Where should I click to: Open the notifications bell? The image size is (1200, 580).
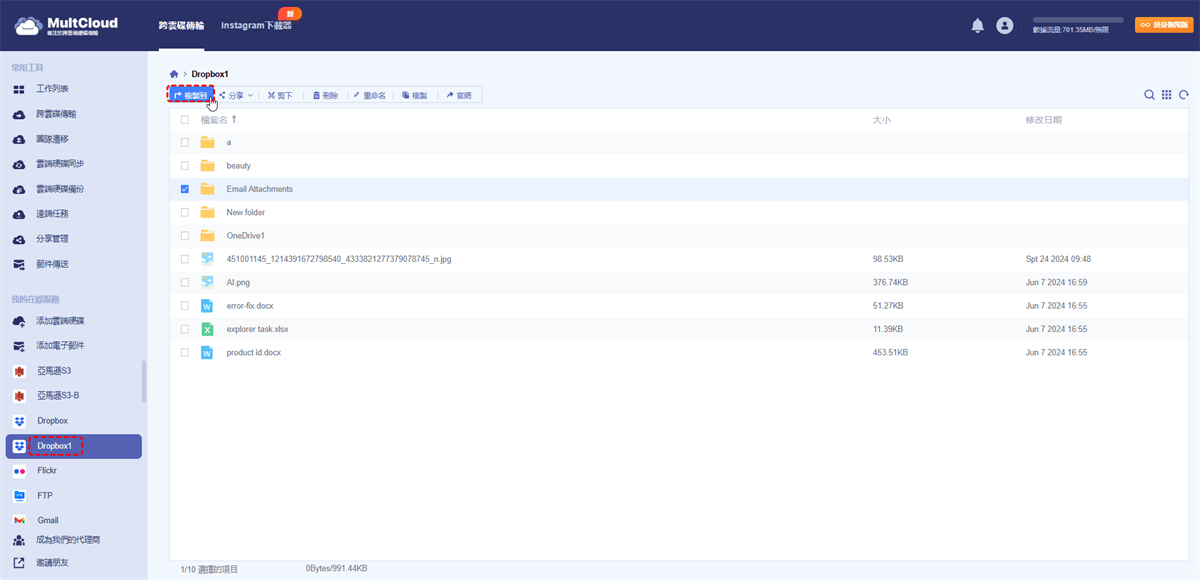(x=978, y=26)
